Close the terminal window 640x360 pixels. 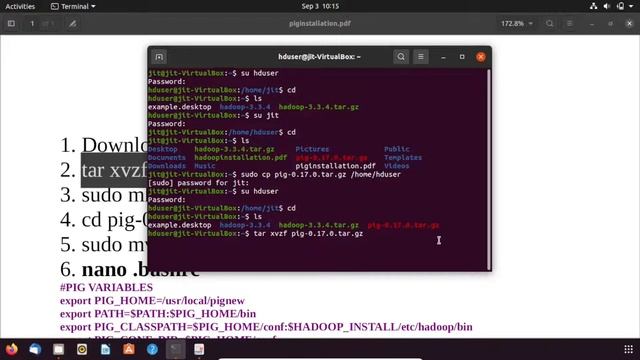pyautogui.click(x=481, y=57)
